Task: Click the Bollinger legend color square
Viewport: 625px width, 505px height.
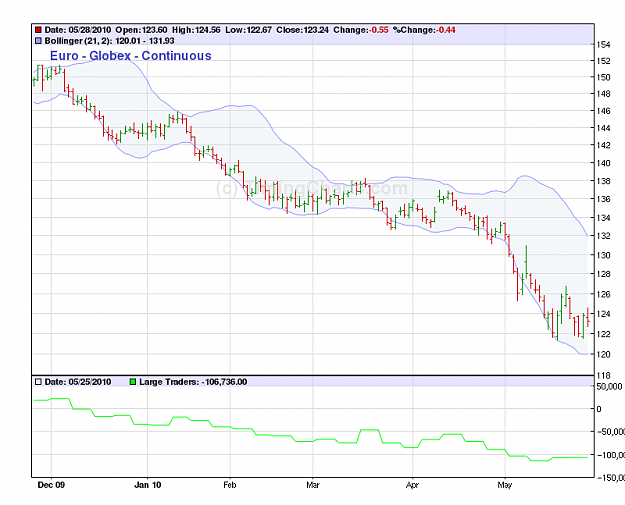Action: 38,41
